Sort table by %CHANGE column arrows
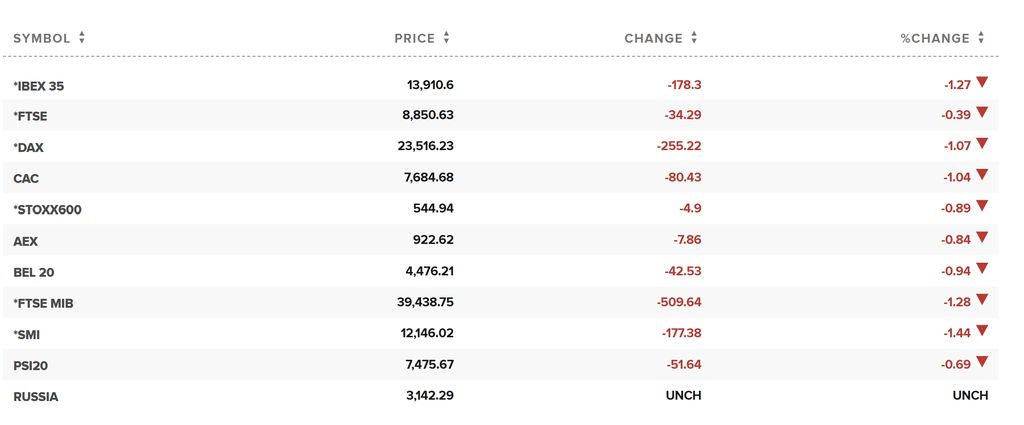Viewport: 1024px width, 425px height. [981, 38]
